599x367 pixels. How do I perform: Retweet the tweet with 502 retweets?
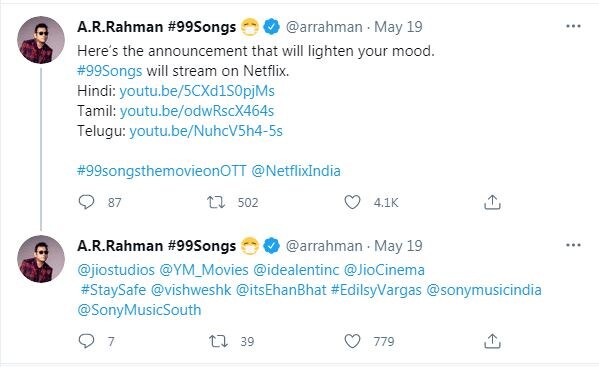pyautogui.click(x=216, y=202)
